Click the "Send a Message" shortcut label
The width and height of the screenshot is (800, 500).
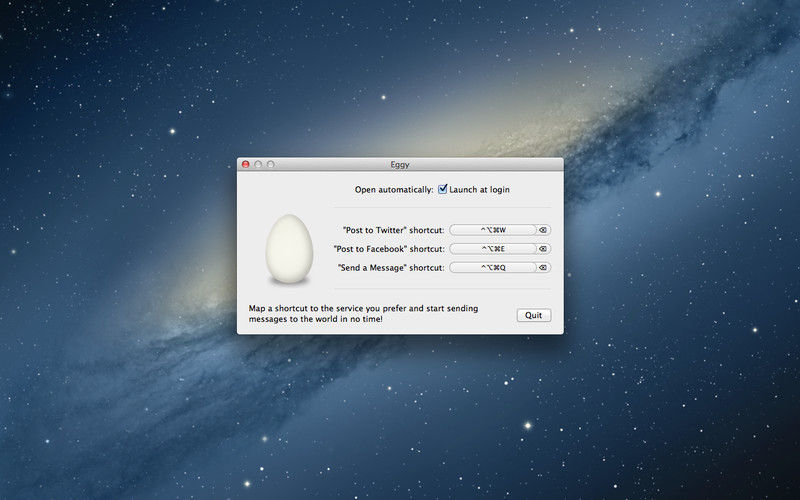click(391, 267)
